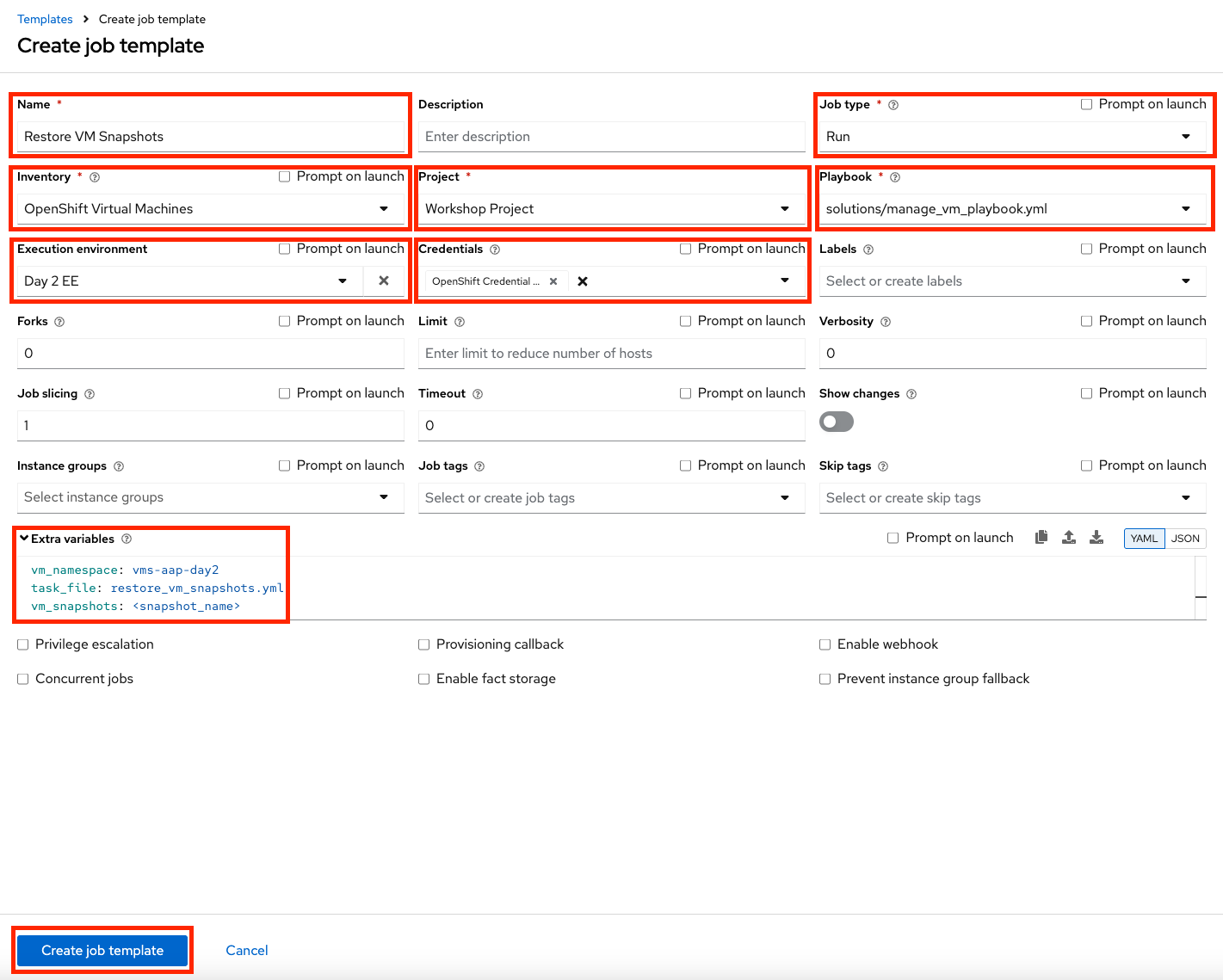
Task: Click into the Description text field
Action: click(x=611, y=137)
